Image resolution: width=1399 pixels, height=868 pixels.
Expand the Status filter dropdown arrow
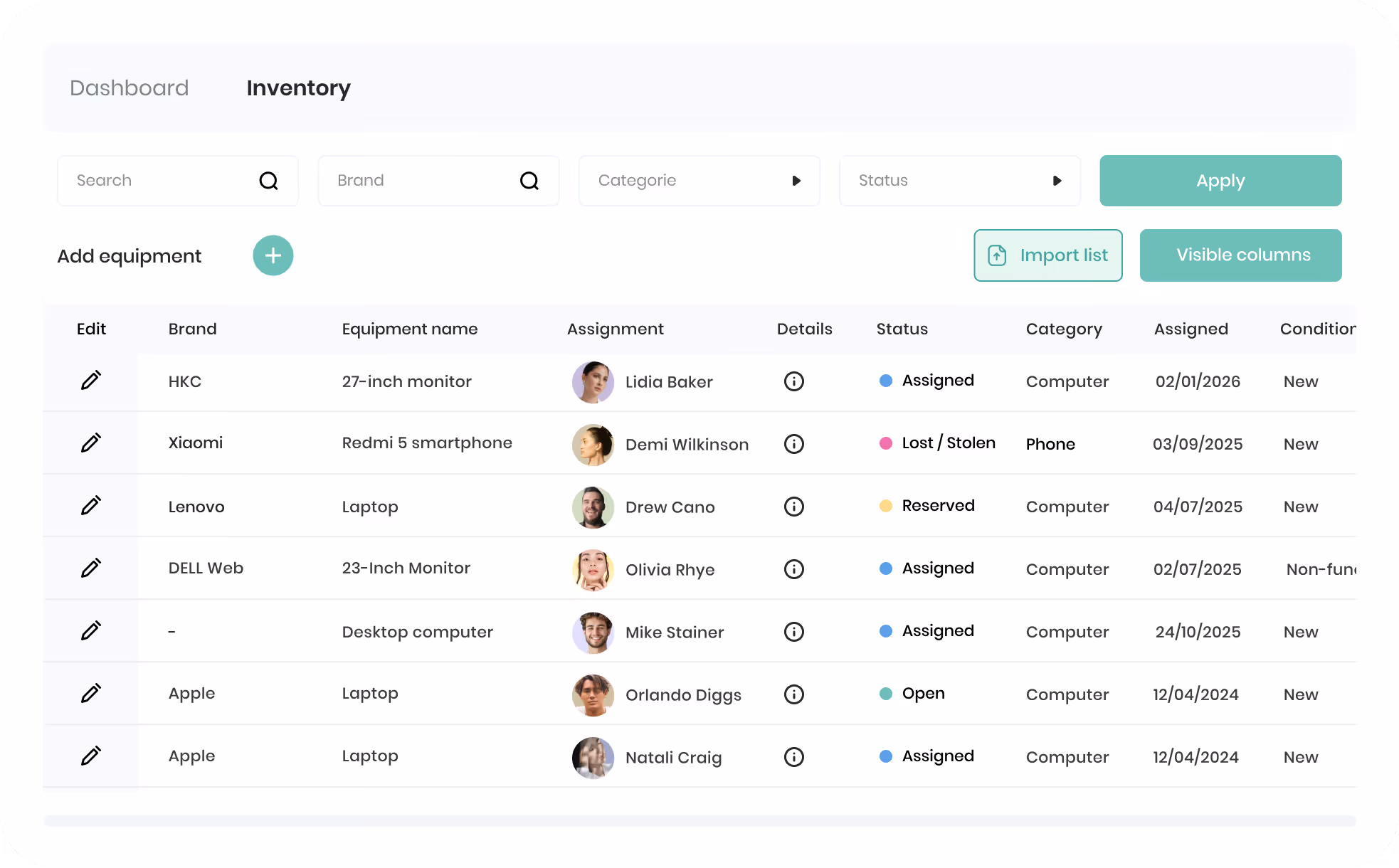coord(1057,181)
